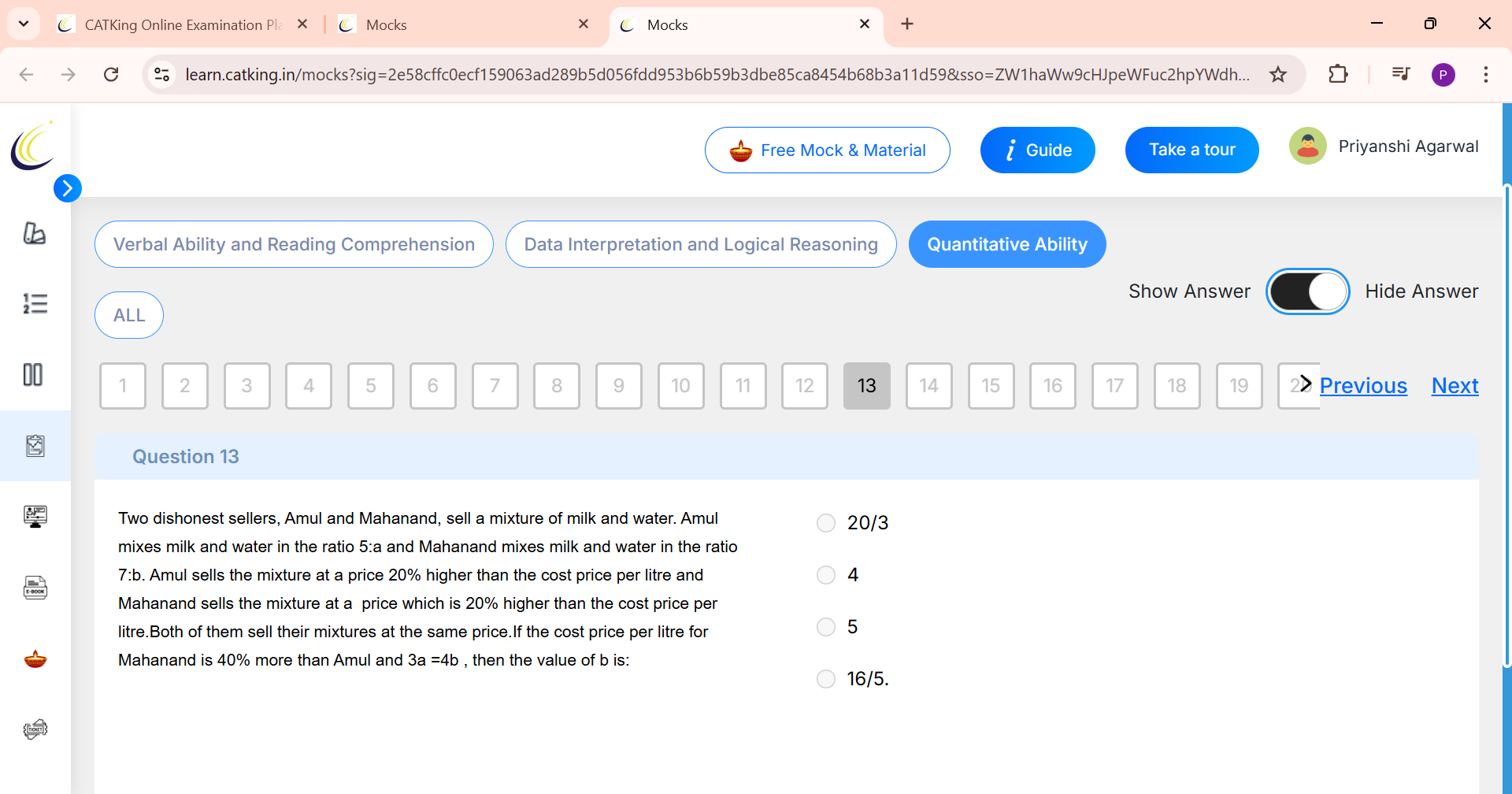Toggle the Show/Hide Answer switch
Image resolution: width=1512 pixels, height=794 pixels.
coord(1307,291)
